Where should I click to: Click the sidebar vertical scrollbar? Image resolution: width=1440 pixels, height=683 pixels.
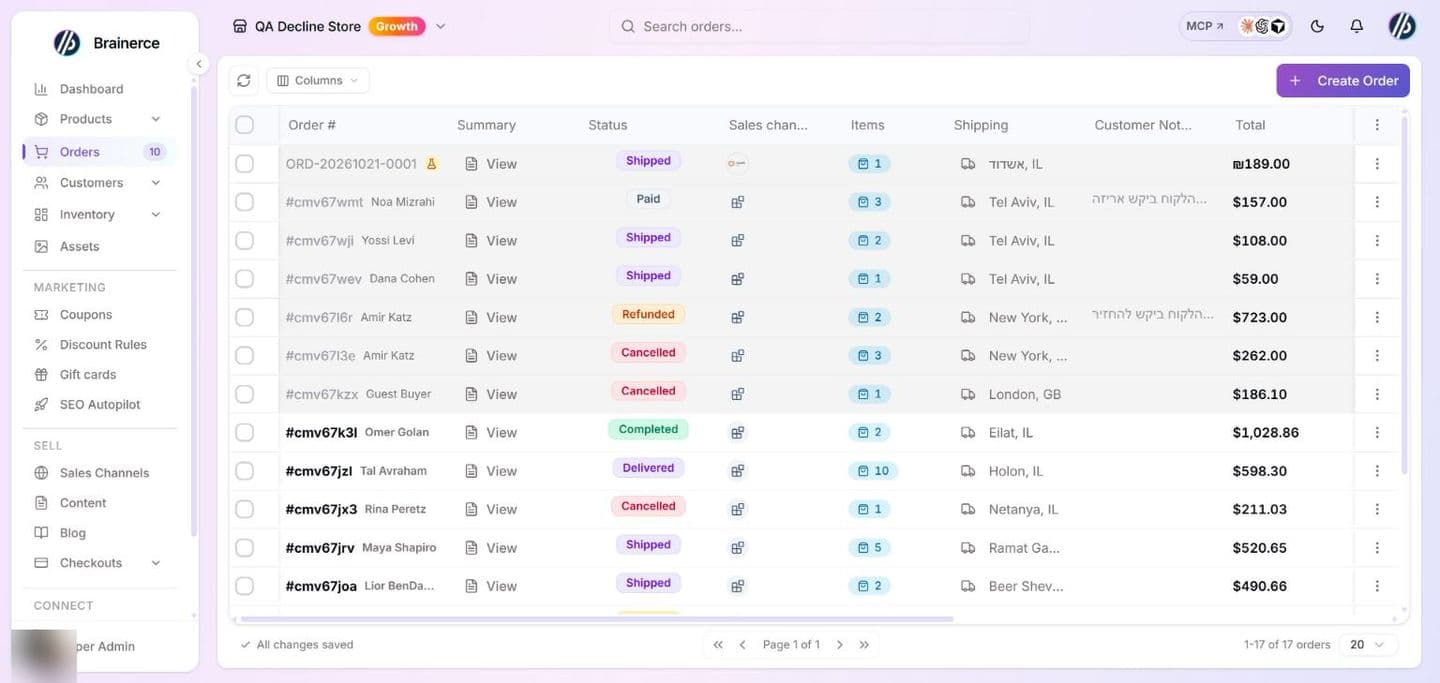(193, 310)
